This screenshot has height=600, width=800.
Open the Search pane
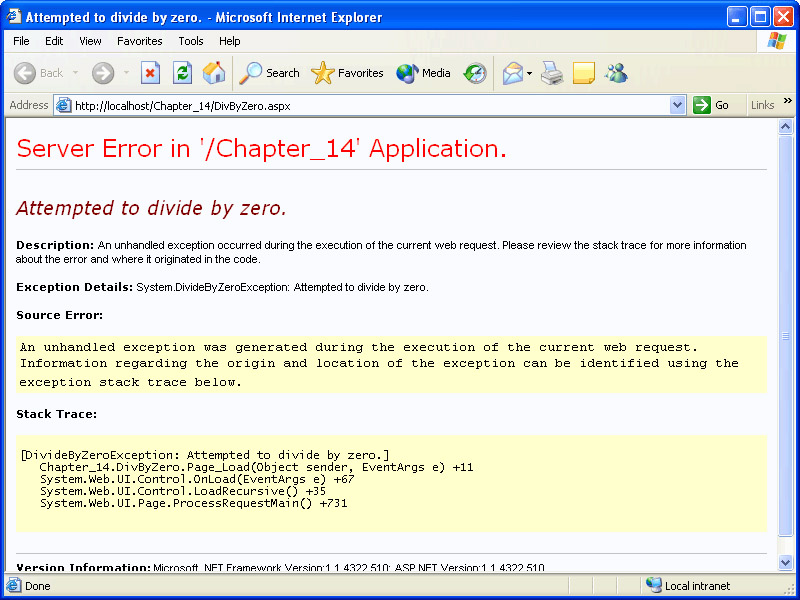(270, 73)
